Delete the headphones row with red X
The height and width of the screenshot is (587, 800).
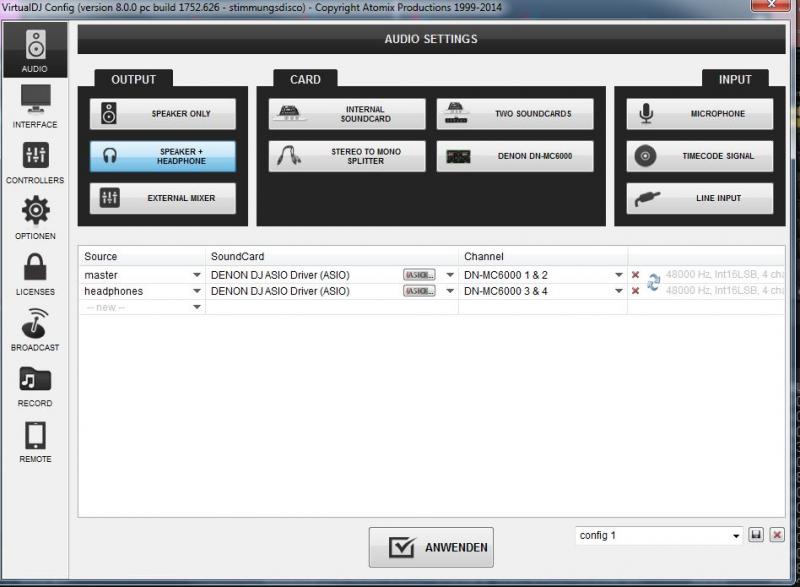(635, 291)
